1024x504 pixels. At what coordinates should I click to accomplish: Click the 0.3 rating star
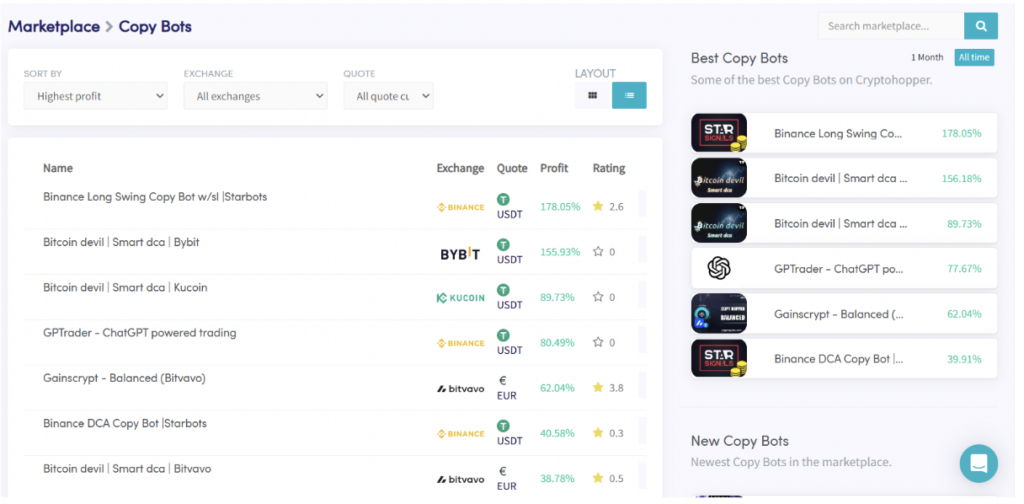598,433
